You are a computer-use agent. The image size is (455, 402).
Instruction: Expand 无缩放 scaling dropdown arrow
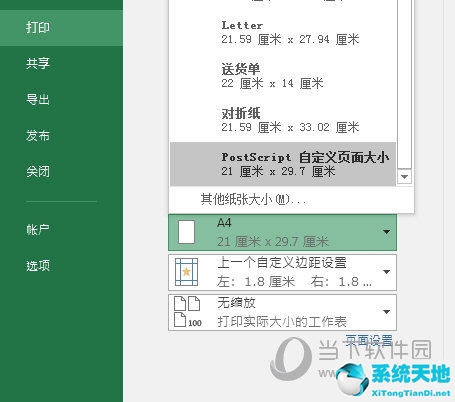coord(387,312)
